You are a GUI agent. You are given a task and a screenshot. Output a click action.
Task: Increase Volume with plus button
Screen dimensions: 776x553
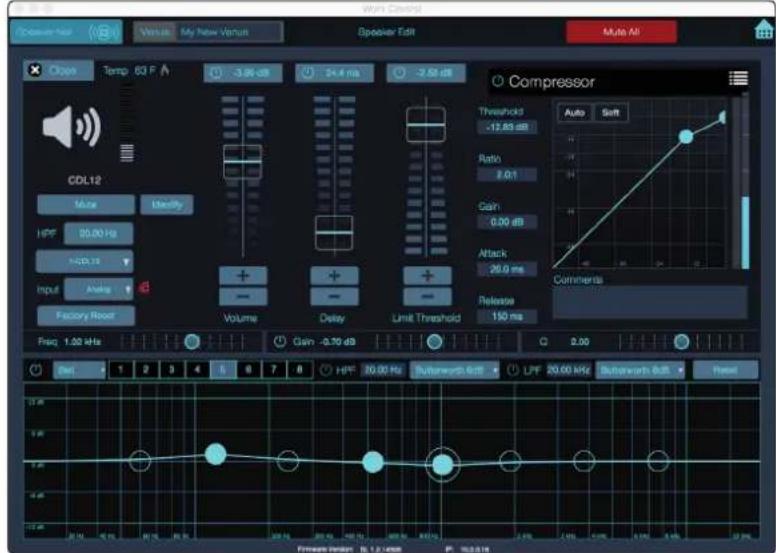243,276
